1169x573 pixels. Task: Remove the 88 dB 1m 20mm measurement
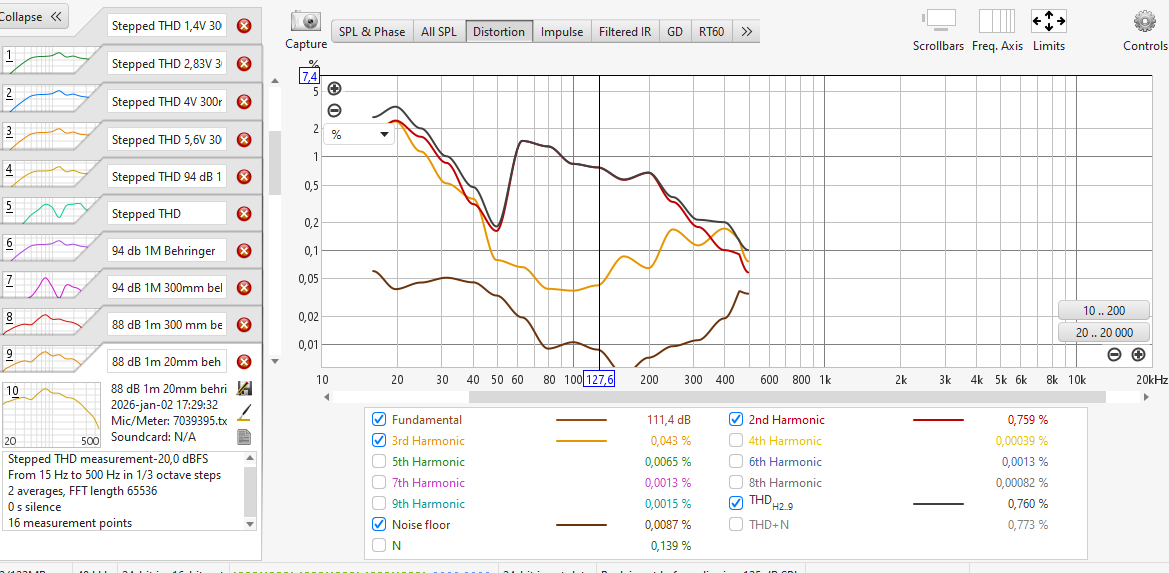pos(243,361)
